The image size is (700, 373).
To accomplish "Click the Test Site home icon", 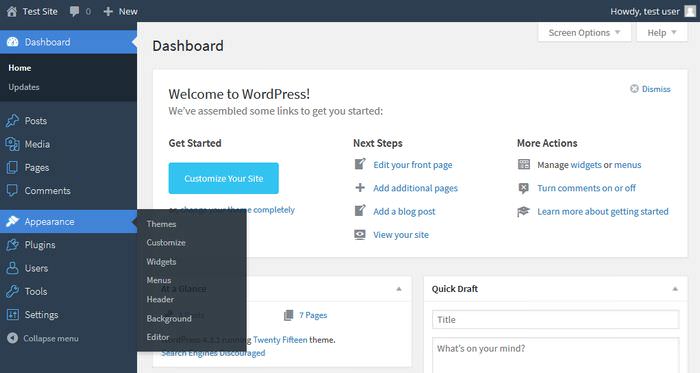I will pyautogui.click(x=12, y=11).
